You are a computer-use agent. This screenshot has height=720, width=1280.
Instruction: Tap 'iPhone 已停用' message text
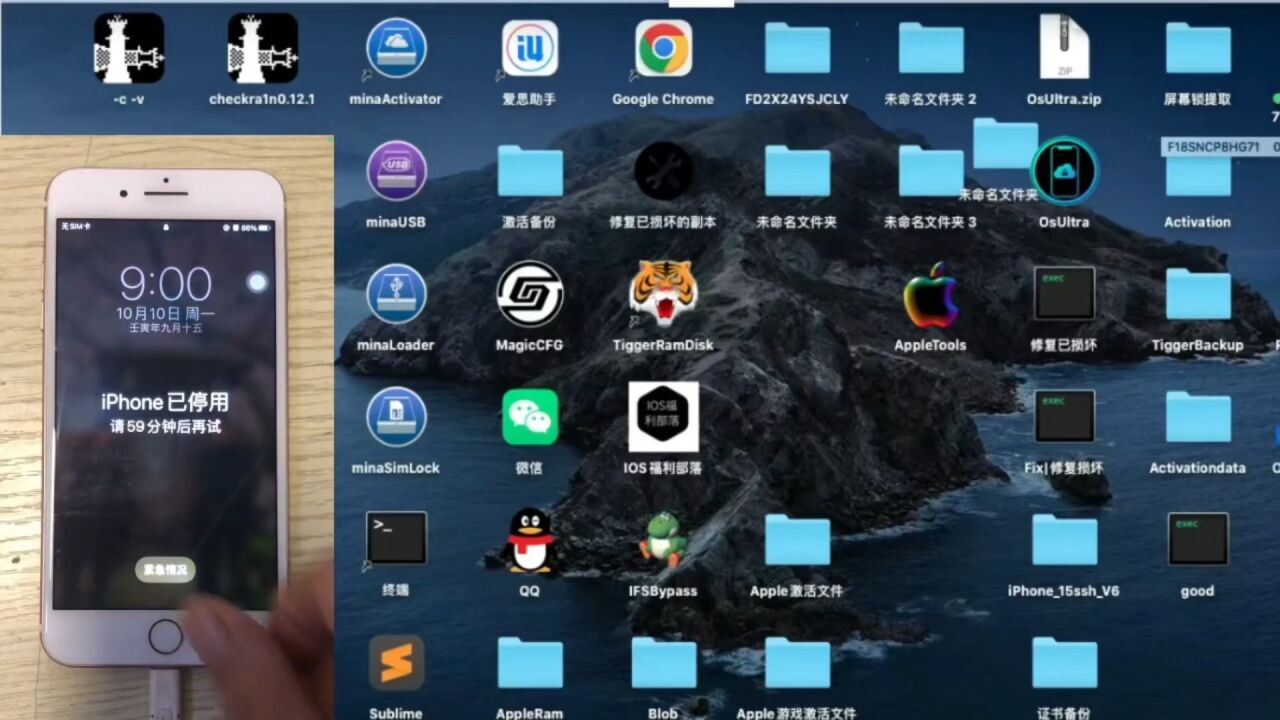[165, 402]
